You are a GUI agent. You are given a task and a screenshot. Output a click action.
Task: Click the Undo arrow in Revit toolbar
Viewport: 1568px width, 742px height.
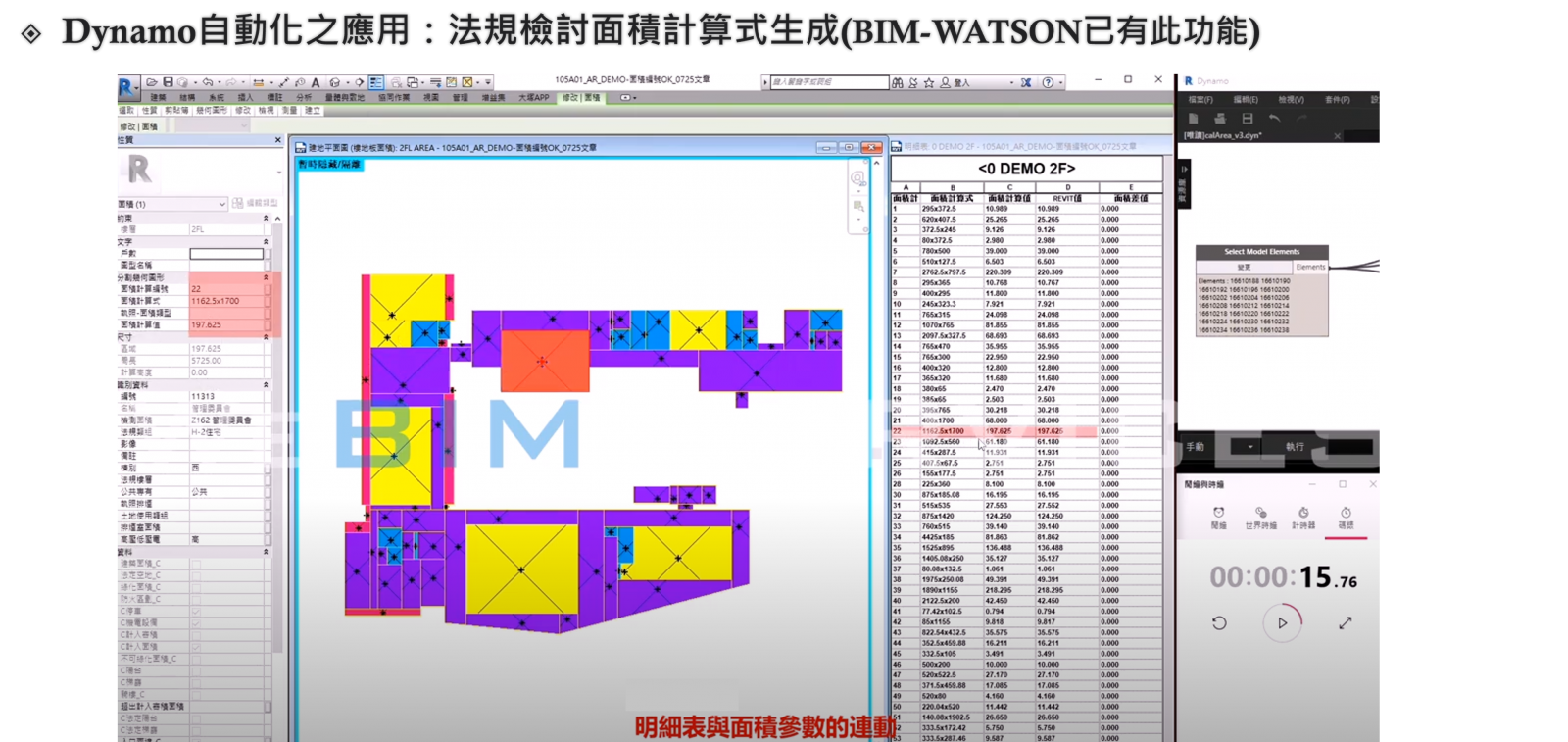point(207,83)
